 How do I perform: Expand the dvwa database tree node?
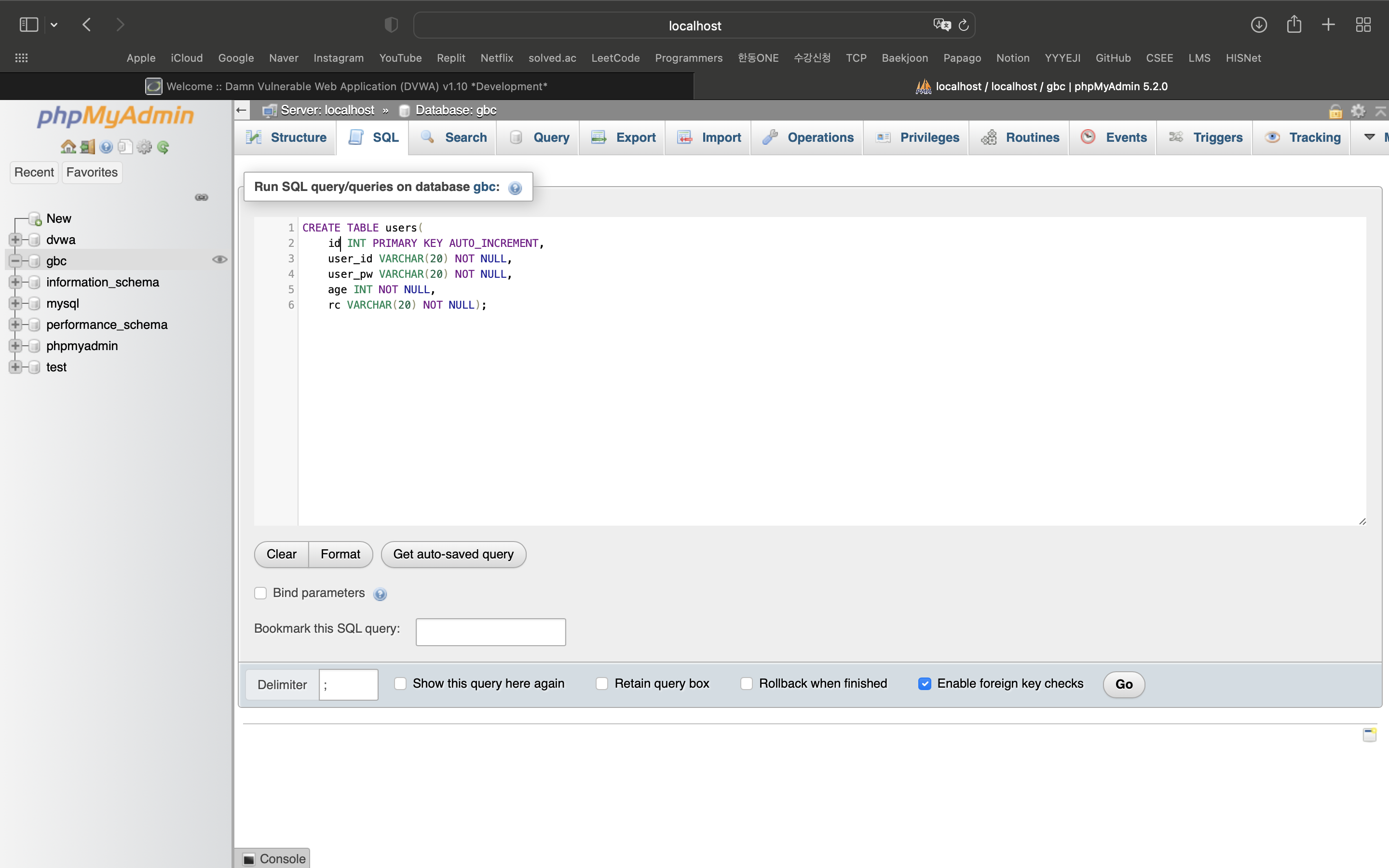click(x=15, y=240)
